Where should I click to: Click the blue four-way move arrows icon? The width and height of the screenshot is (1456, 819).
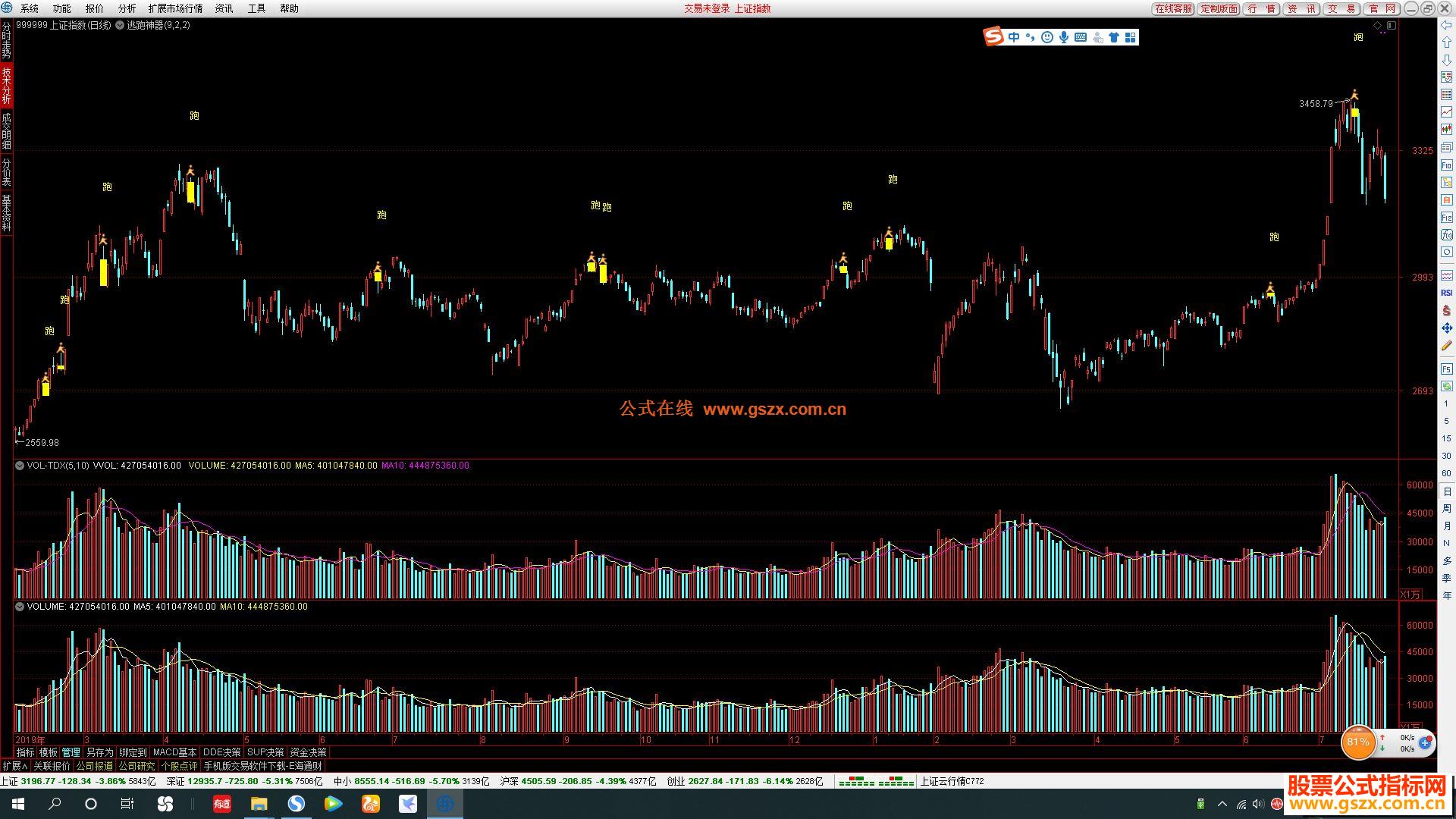click(x=1446, y=328)
